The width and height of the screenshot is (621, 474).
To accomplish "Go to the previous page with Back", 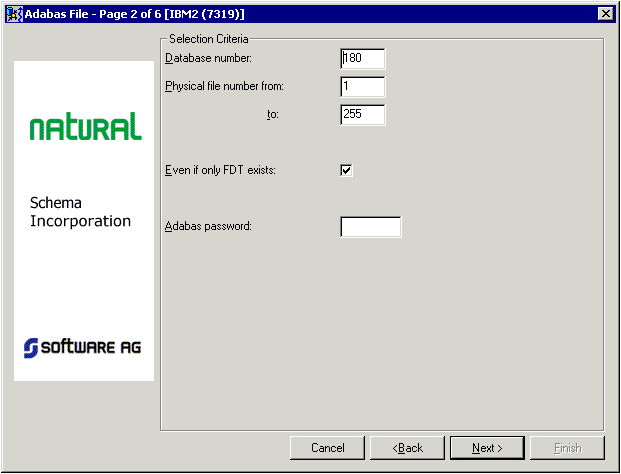I will (407, 448).
